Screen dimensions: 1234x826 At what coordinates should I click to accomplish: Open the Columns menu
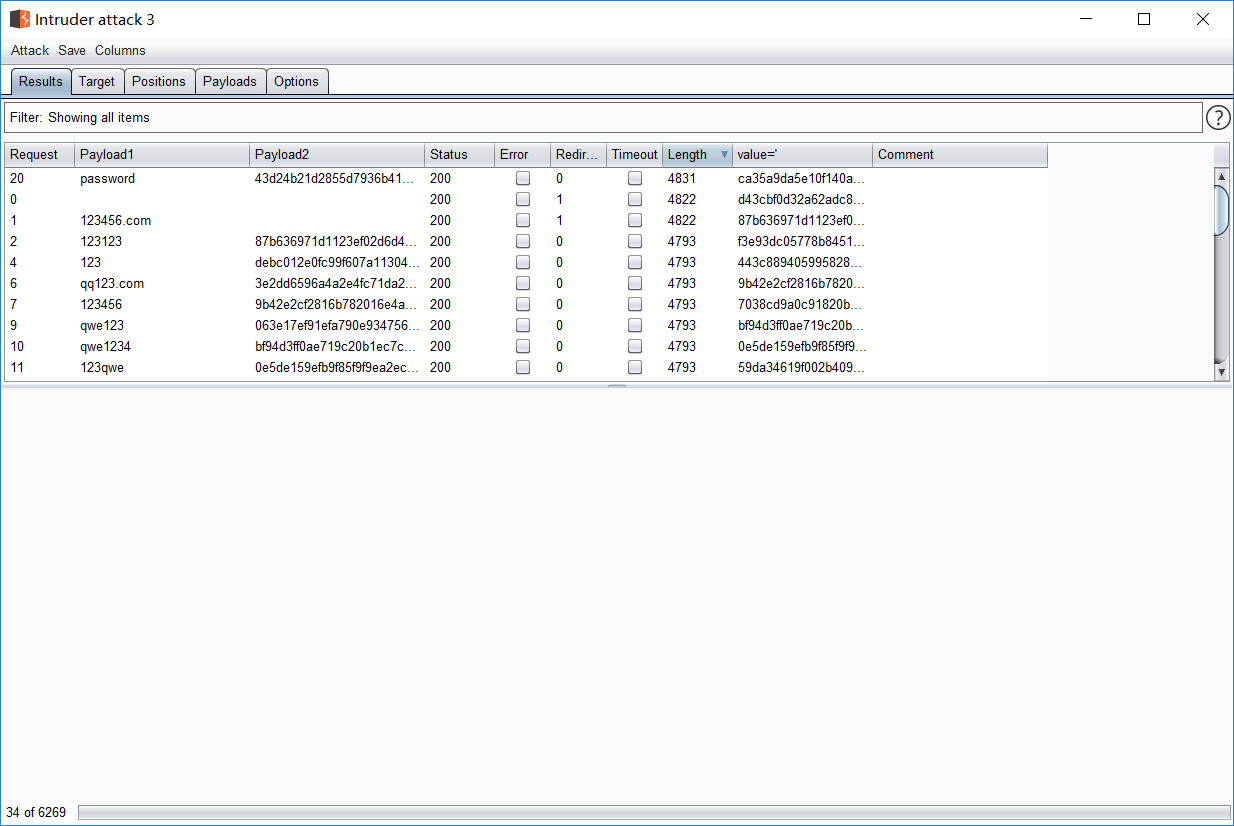click(x=120, y=51)
